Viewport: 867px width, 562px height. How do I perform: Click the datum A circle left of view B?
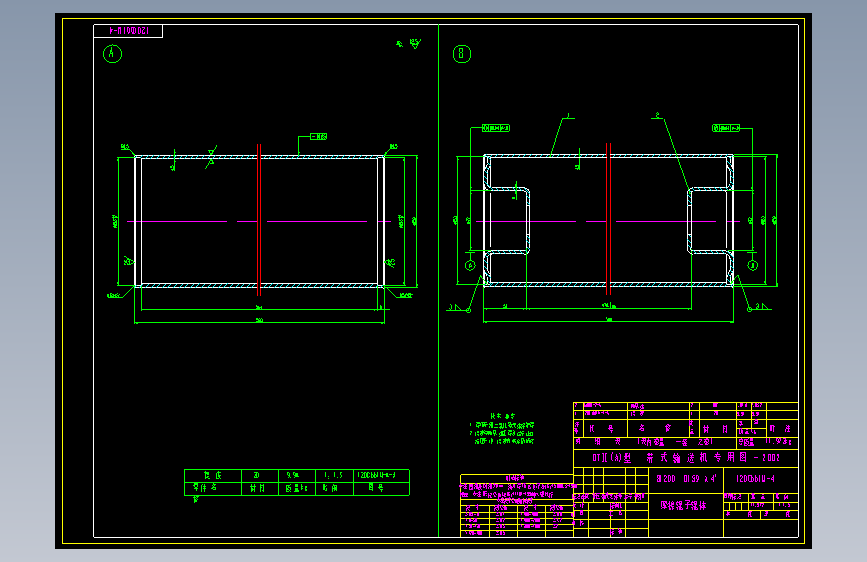[x=470, y=266]
